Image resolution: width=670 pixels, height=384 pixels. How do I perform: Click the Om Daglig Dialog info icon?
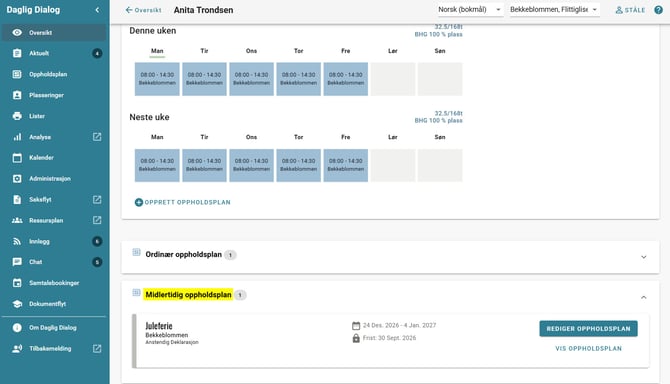point(17,328)
